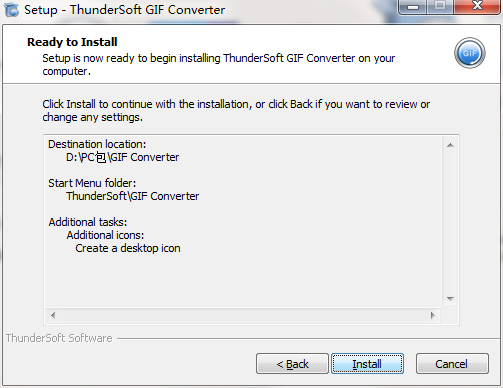This screenshot has height=388, width=503.
Task: Go back using the < Back button
Action: [x=292, y=364]
